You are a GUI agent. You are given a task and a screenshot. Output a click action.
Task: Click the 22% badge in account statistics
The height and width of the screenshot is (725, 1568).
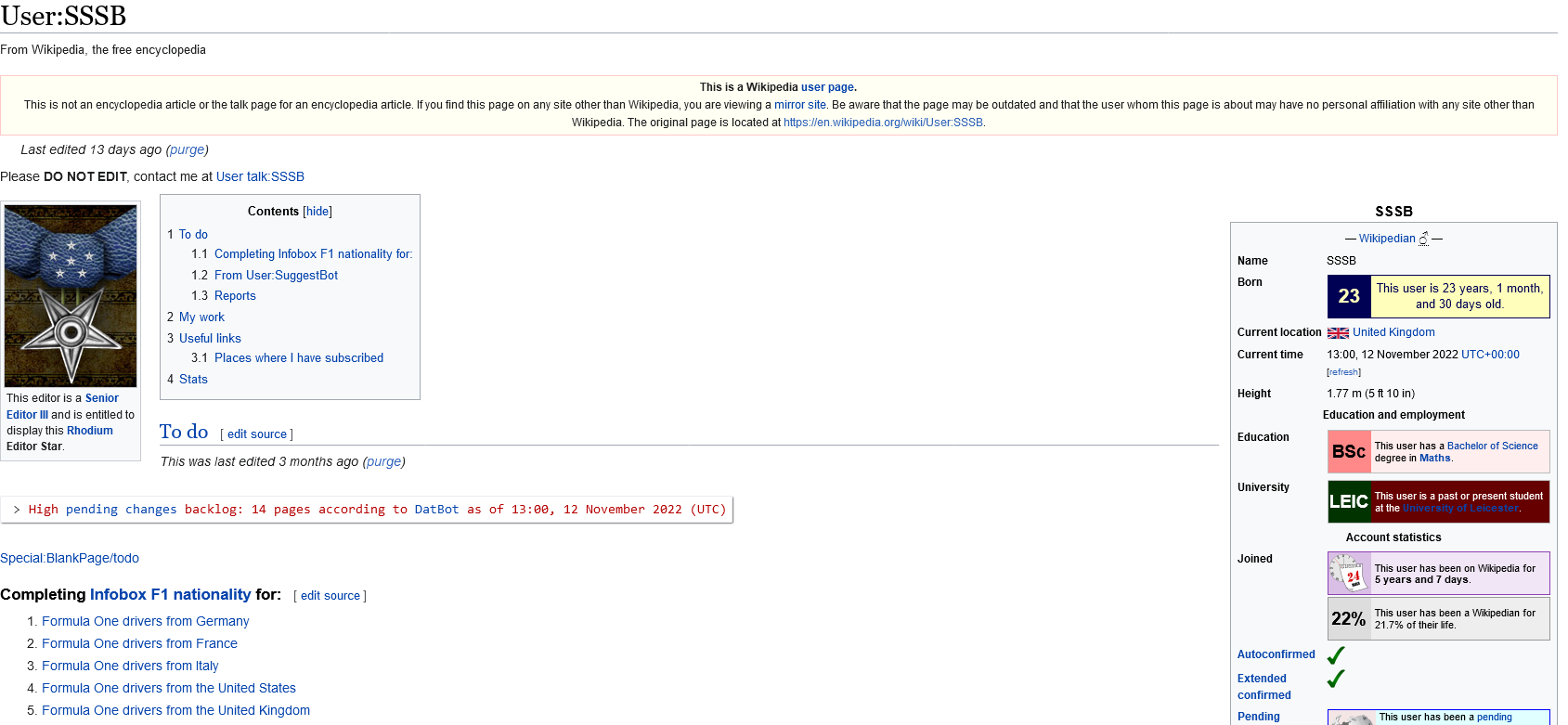click(x=1349, y=619)
